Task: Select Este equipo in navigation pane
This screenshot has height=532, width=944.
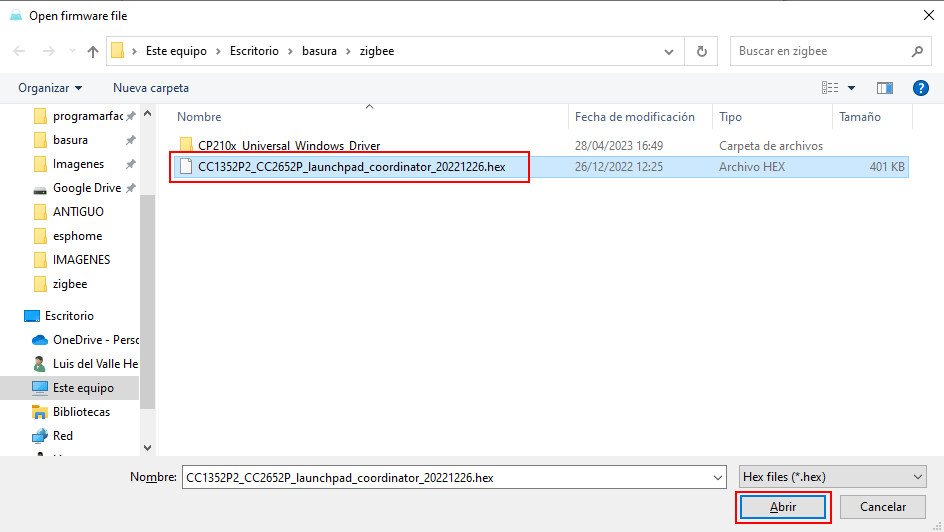Action: point(82,388)
